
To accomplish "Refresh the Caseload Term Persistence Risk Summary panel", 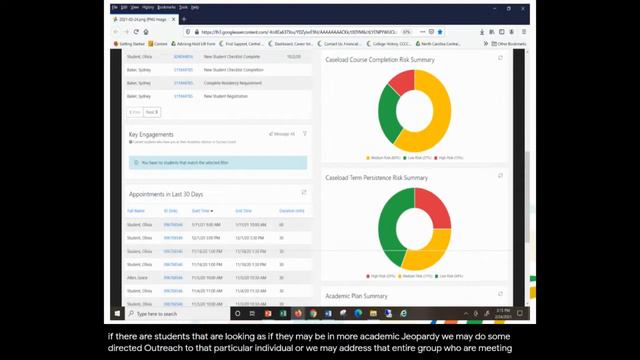I will pyautogui.click(x=500, y=176).
